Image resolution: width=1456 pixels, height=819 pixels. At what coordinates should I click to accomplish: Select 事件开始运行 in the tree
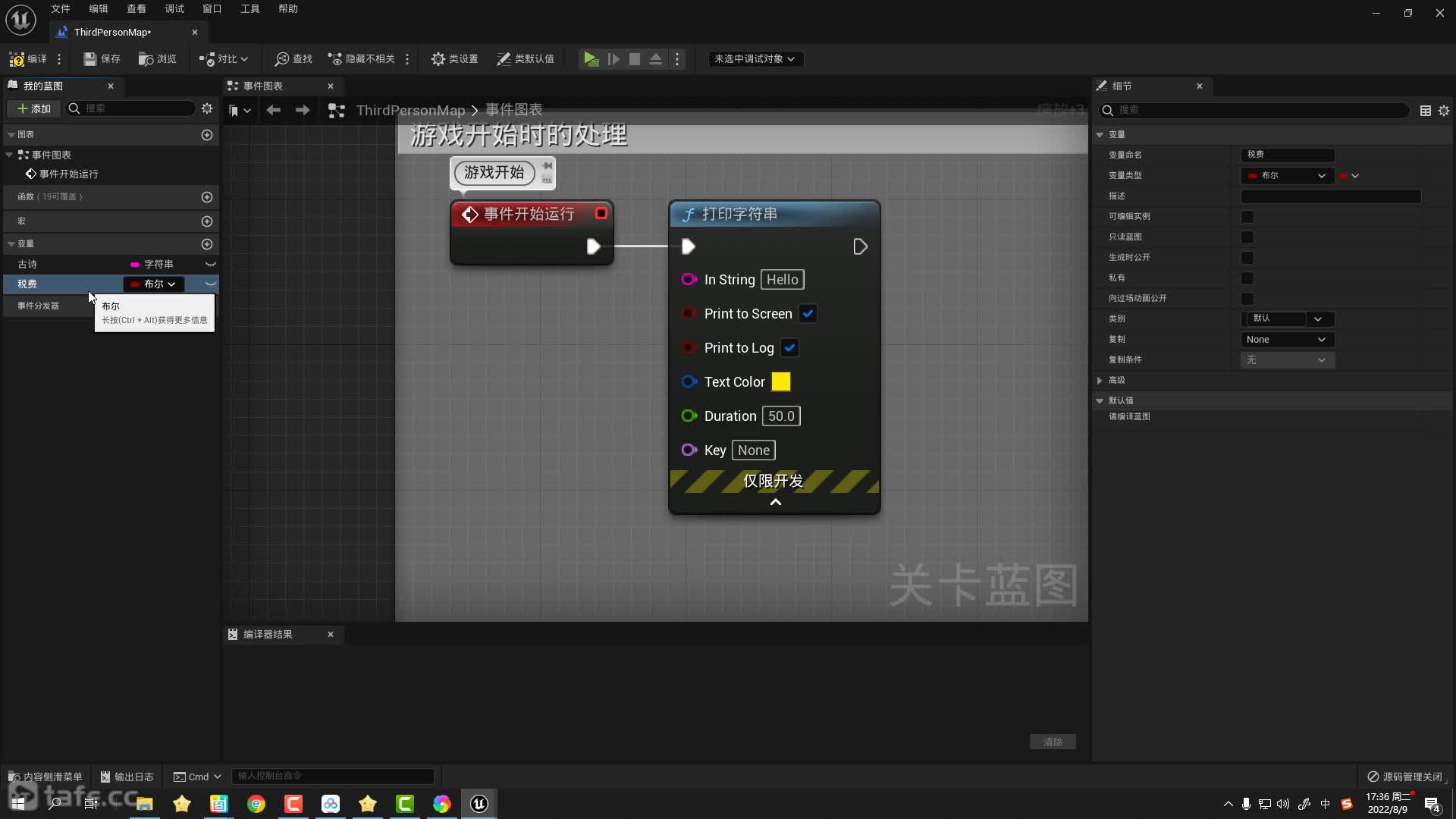pyautogui.click(x=62, y=174)
